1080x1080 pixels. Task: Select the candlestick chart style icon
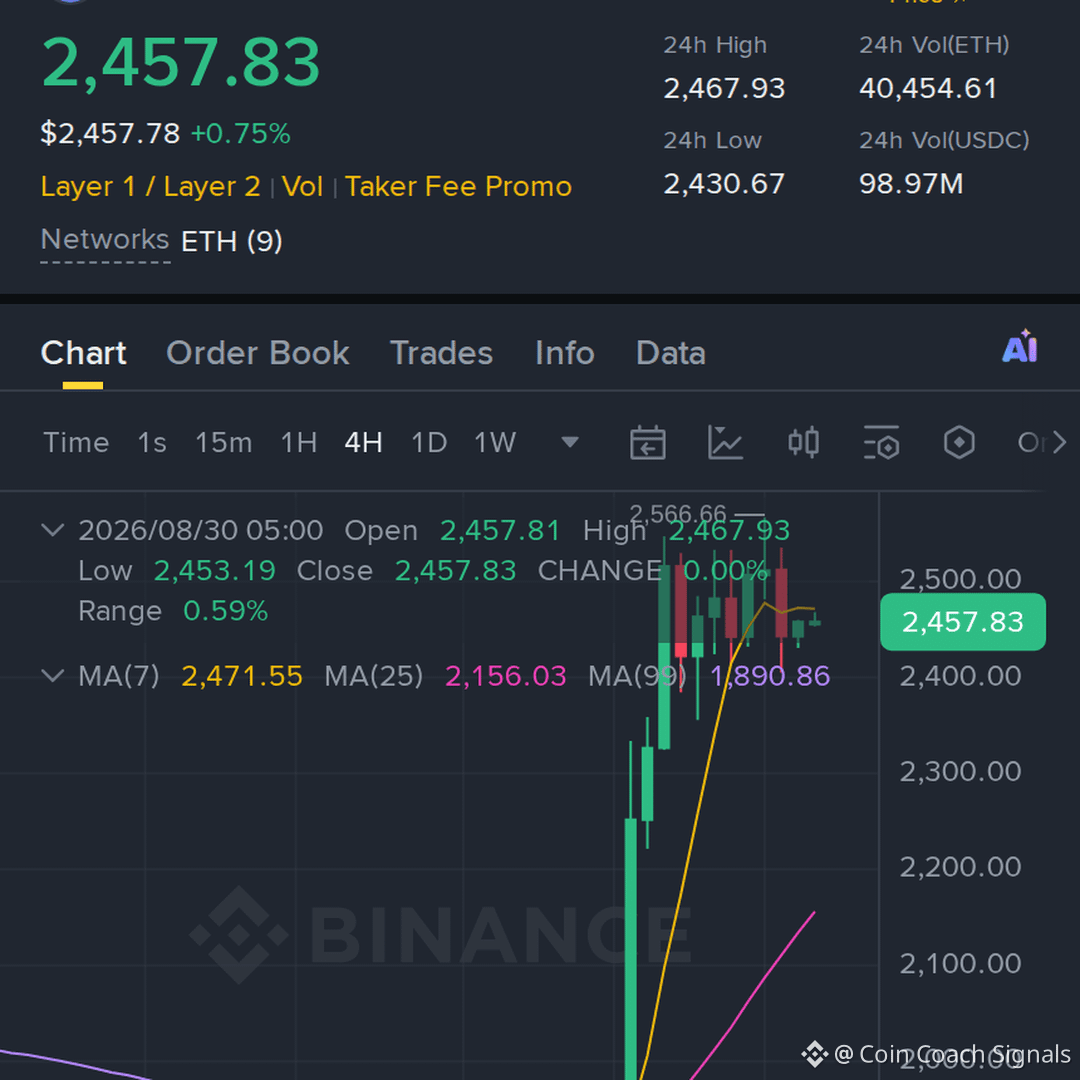(x=803, y=442)
